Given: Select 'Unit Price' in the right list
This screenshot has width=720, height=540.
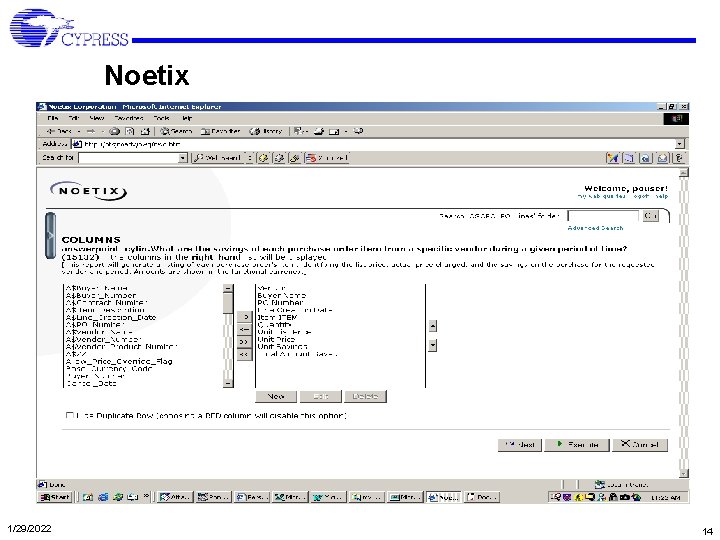Looking at the screenshot, I should tap(276, 339).
